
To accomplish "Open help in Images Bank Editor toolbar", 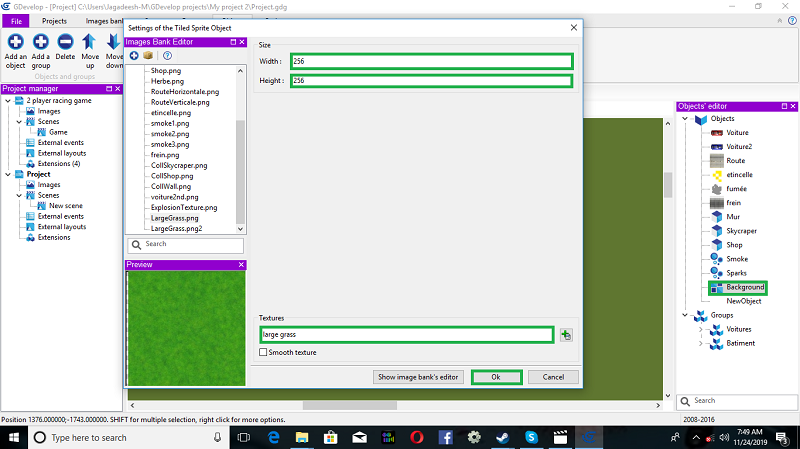I will [x=167, y=56].
